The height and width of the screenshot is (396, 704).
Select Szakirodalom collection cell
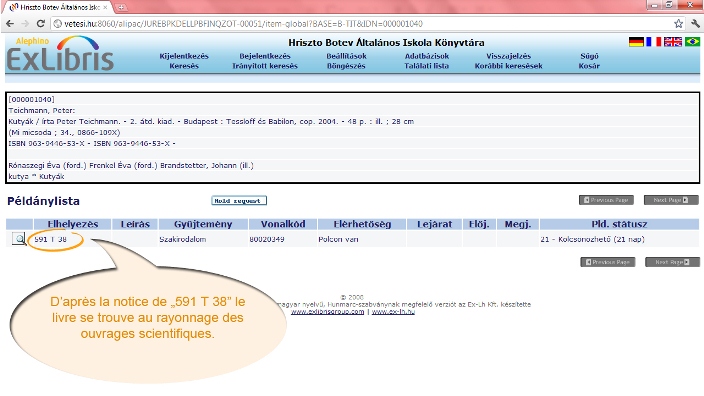click(183, 239)
